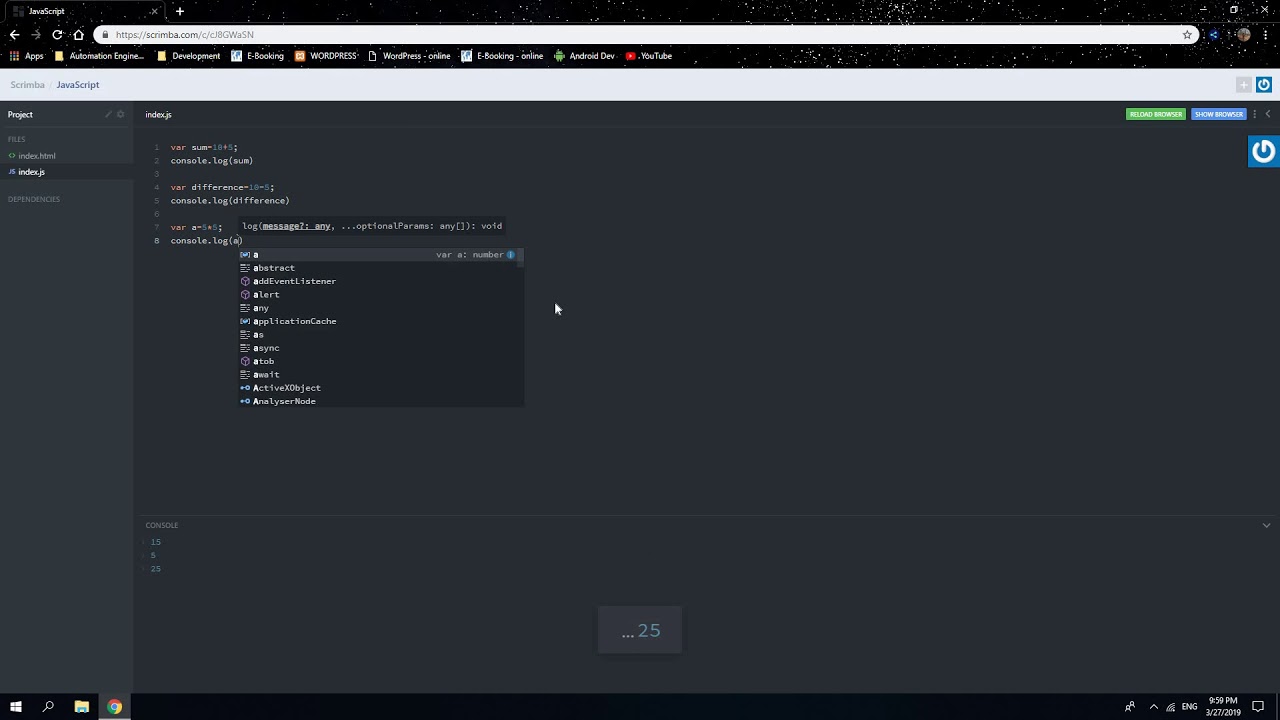Place cursor on 'var sum' code line
1280x720 pixels.
click(204, 147)
